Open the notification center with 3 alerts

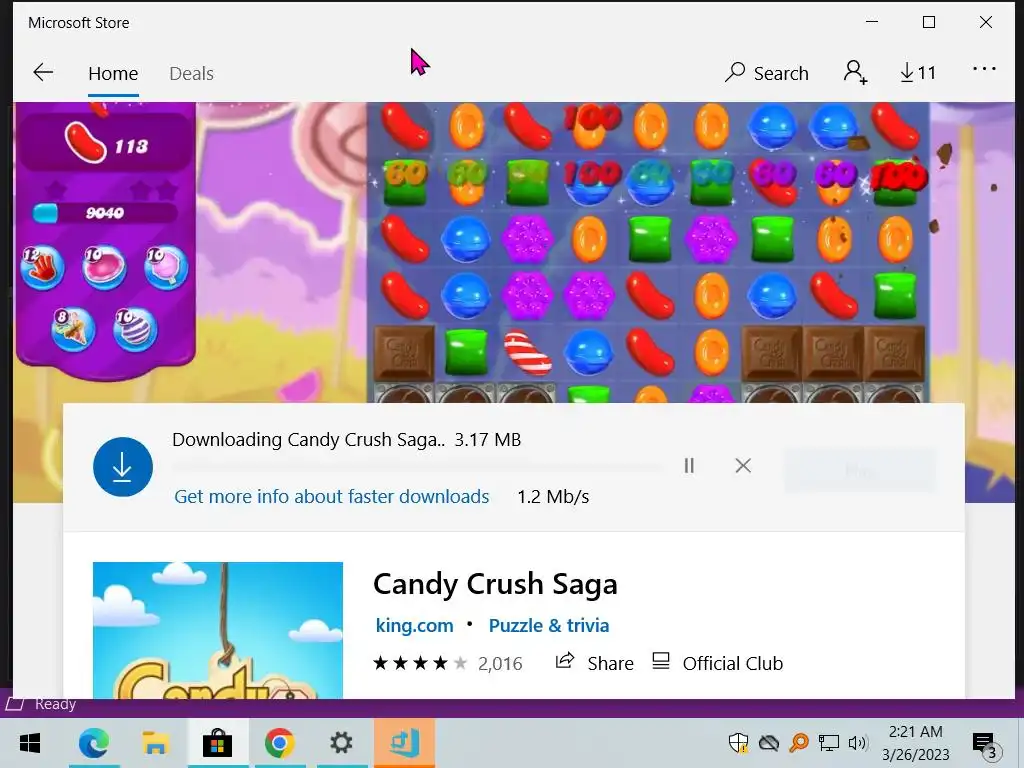point(985,744)
